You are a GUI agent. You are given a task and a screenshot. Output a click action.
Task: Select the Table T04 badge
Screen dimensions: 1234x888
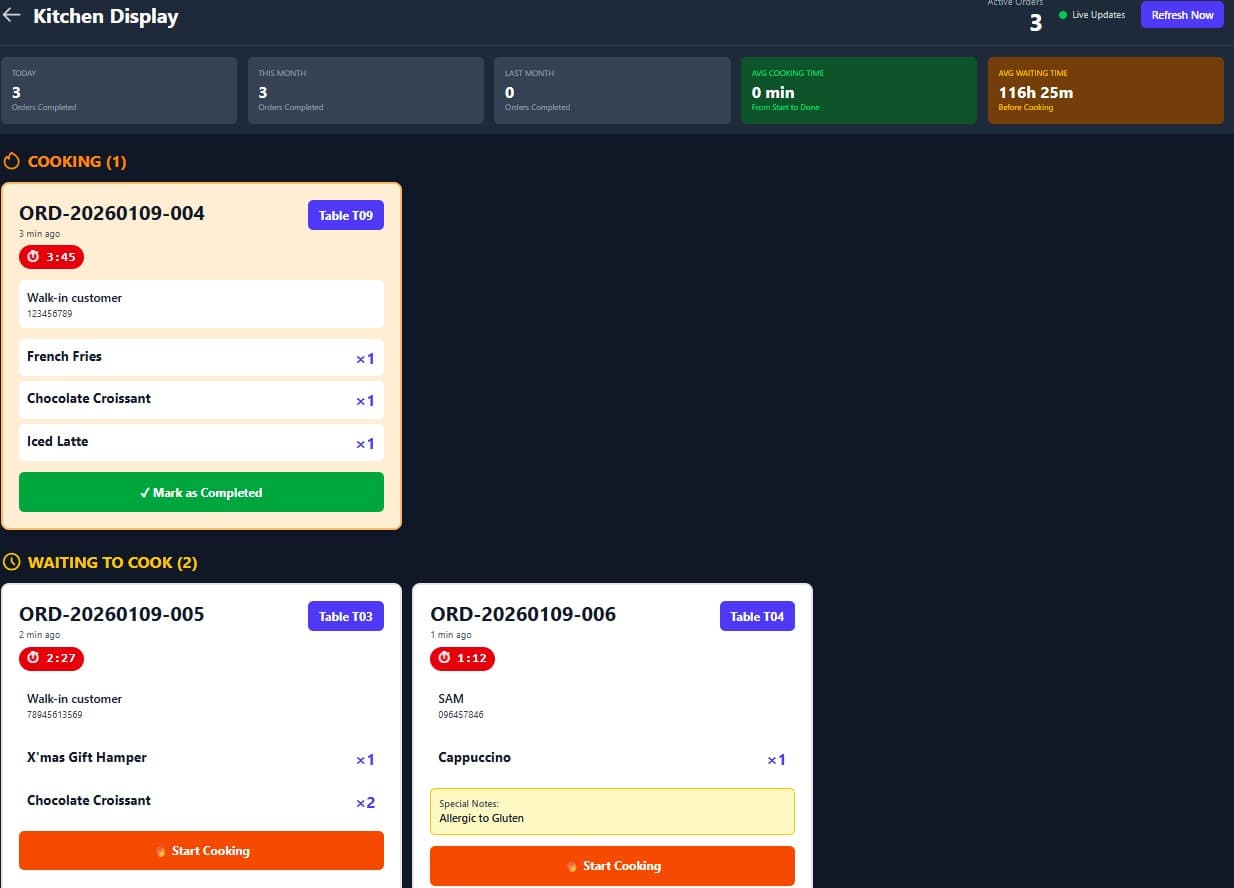[x=757, y=617]
